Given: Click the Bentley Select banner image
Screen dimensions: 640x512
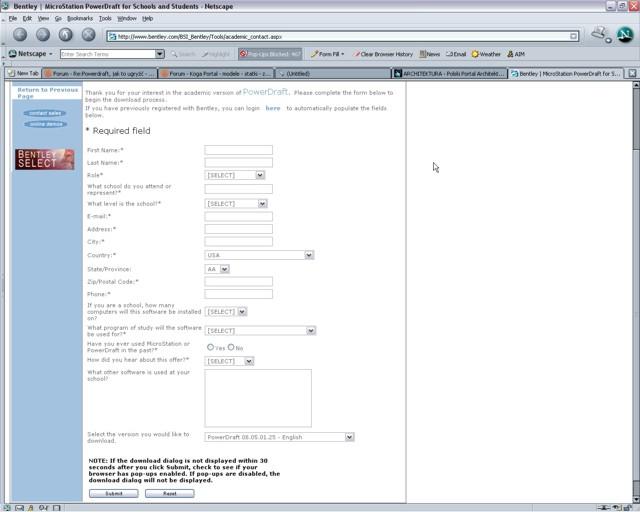Looking at the screenshot, I should point(45,159).
